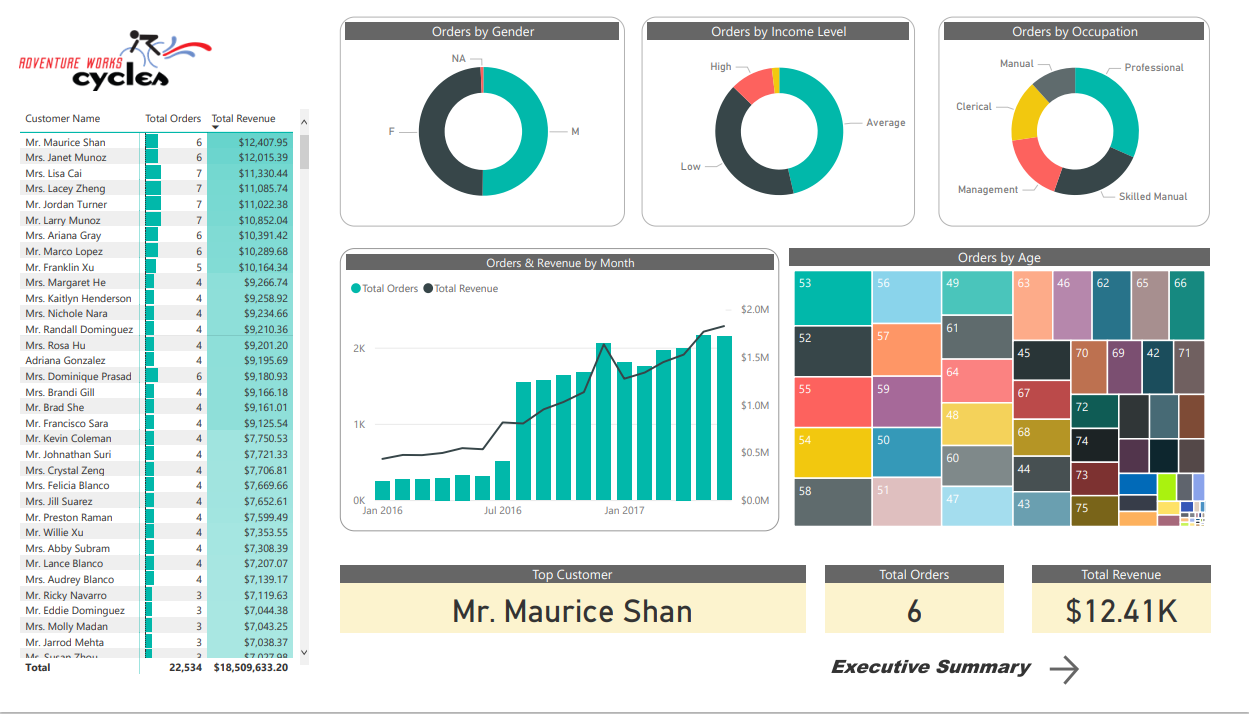
Task: Sort the table by Total Orders header
Action: pyautogui.click(x=172, y=118)
